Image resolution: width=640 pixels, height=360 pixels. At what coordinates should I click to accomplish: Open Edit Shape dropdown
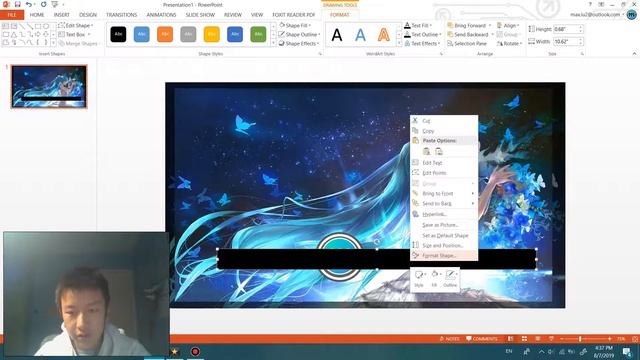click(76, 25)
